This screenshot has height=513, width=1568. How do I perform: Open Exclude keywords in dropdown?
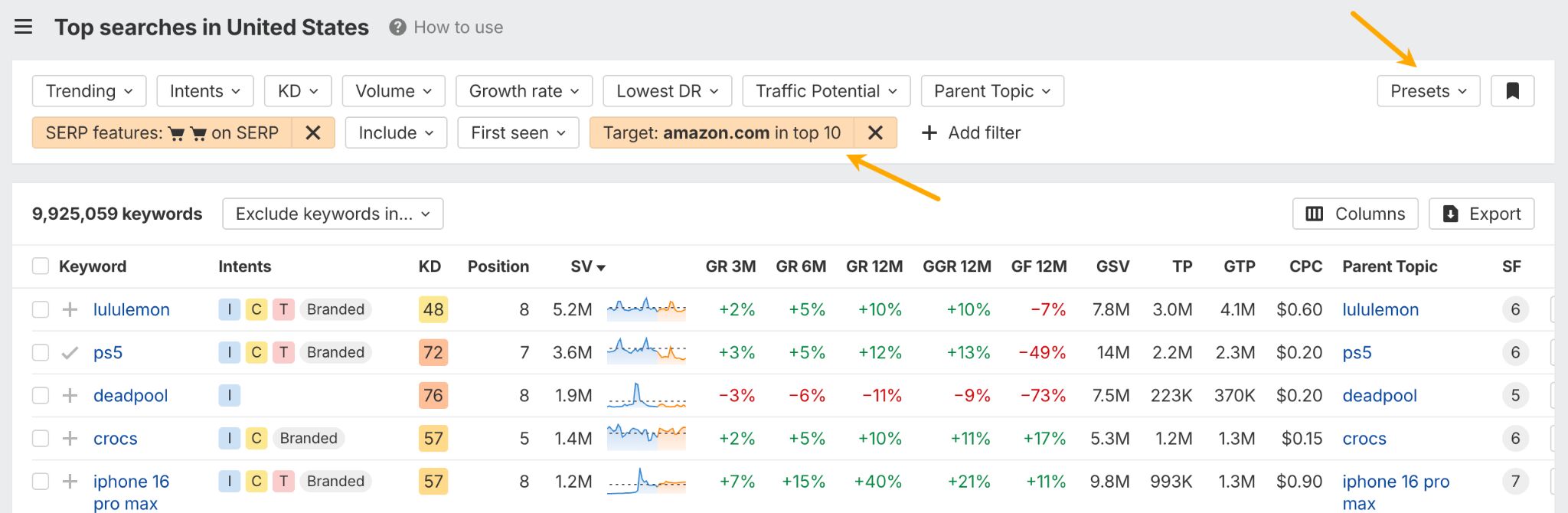(332, 214)
